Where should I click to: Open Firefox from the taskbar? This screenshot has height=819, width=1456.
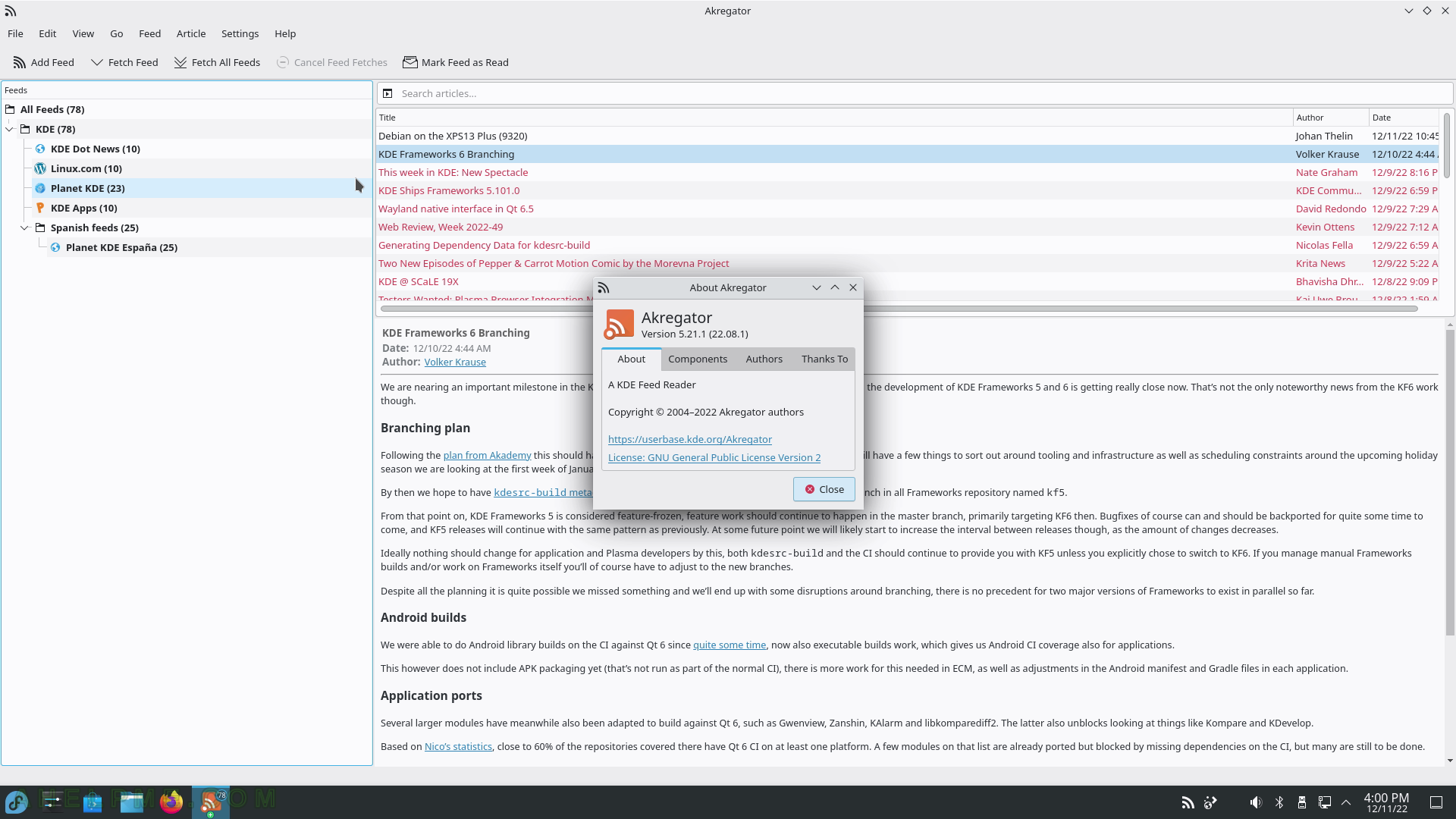coord(171,802)
